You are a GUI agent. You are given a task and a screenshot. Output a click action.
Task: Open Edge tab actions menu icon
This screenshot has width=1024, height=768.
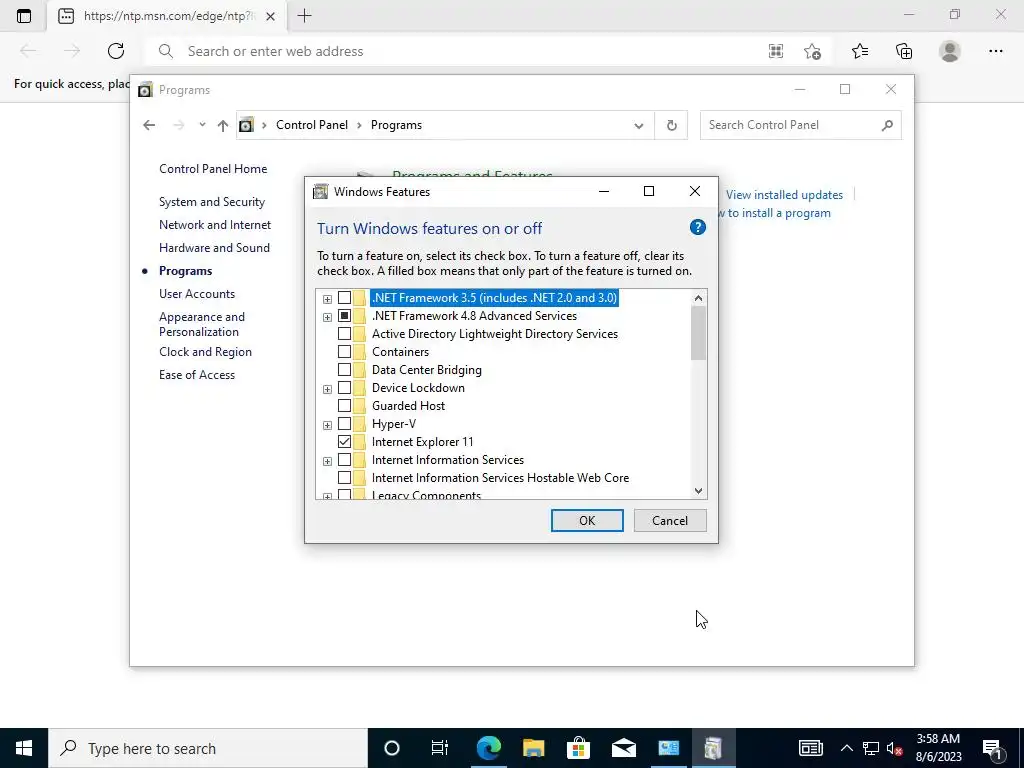tap(24, 16)
